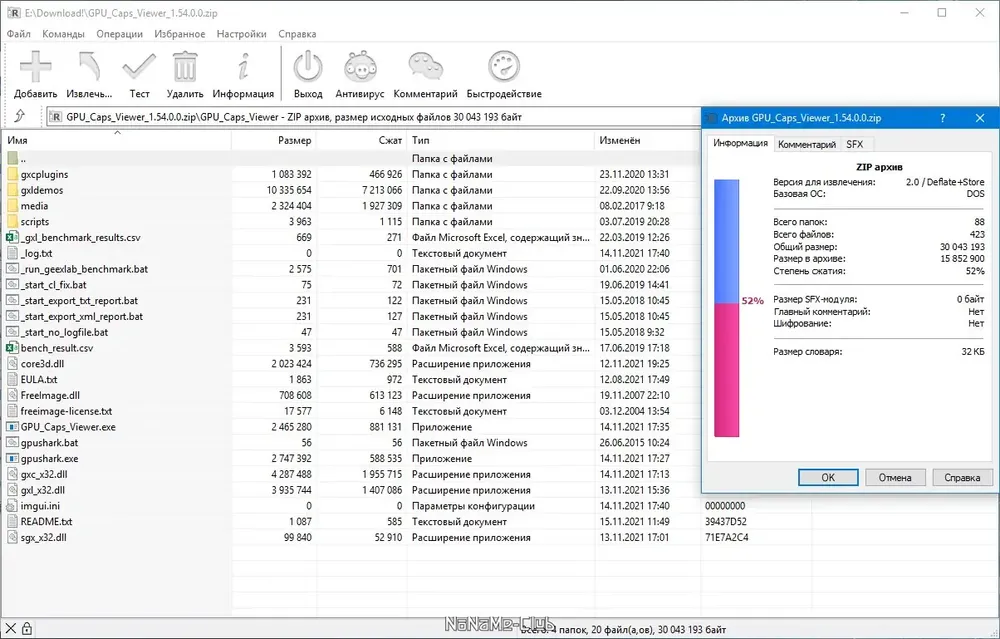Click the bench_result.csv Excel icon
1000x639 pixels.
pos(12,348)
